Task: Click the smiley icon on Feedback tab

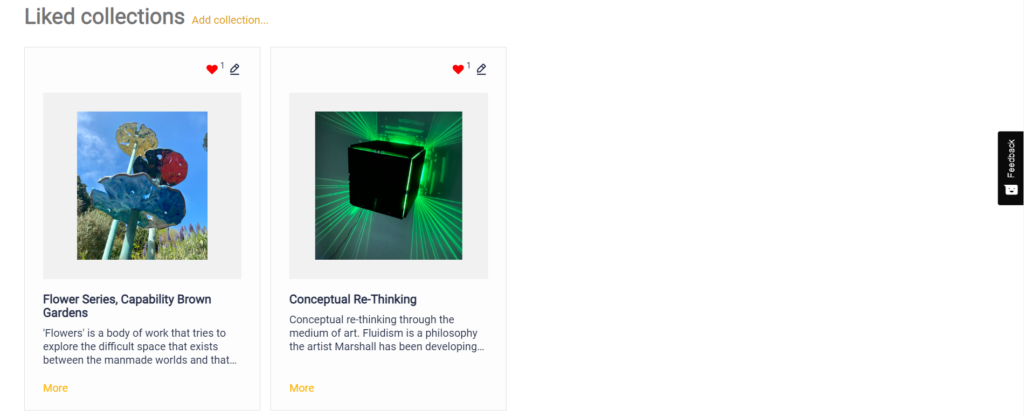Action: click(1011, 190)
